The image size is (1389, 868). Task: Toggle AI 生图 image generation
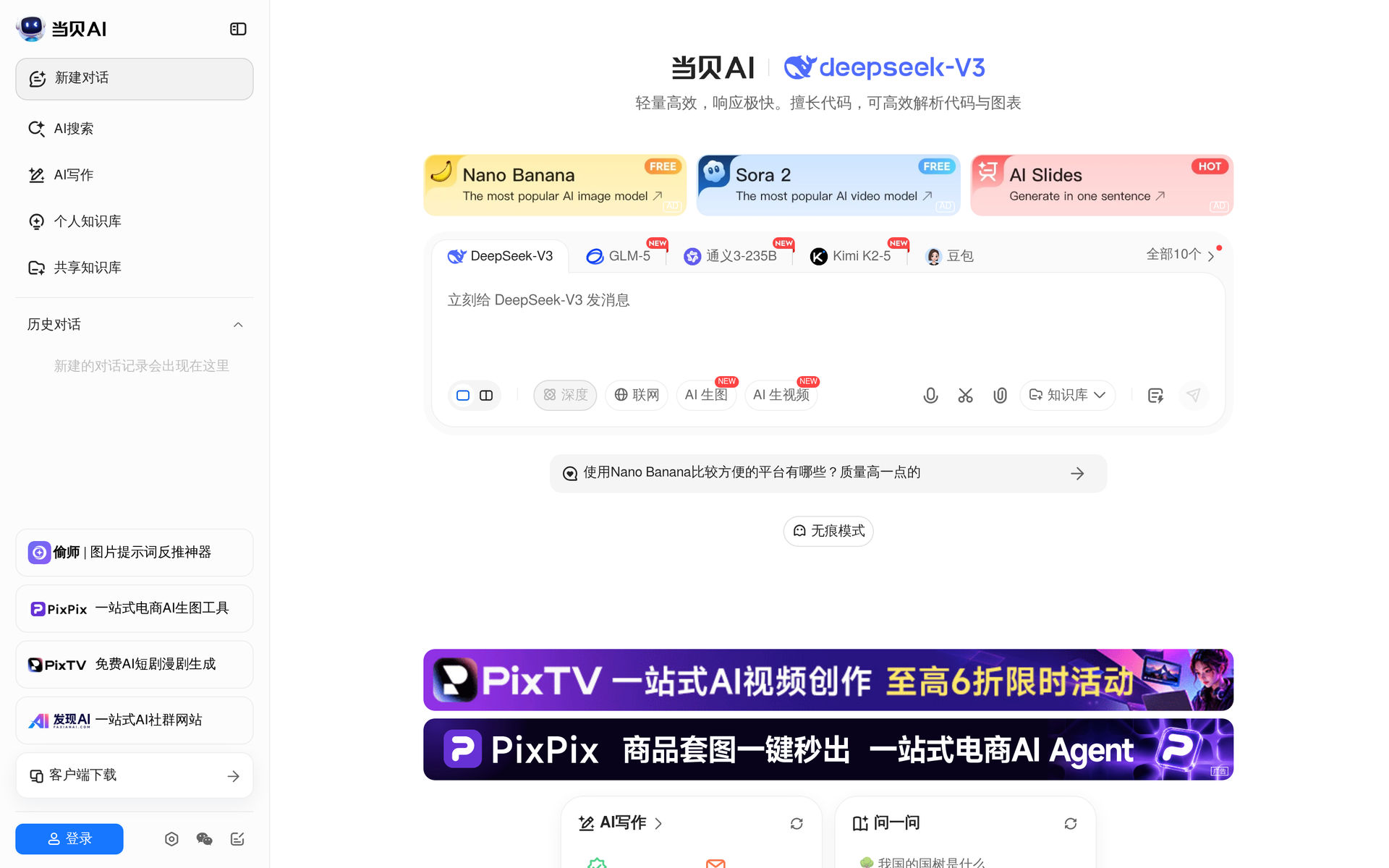pos(706,395)
